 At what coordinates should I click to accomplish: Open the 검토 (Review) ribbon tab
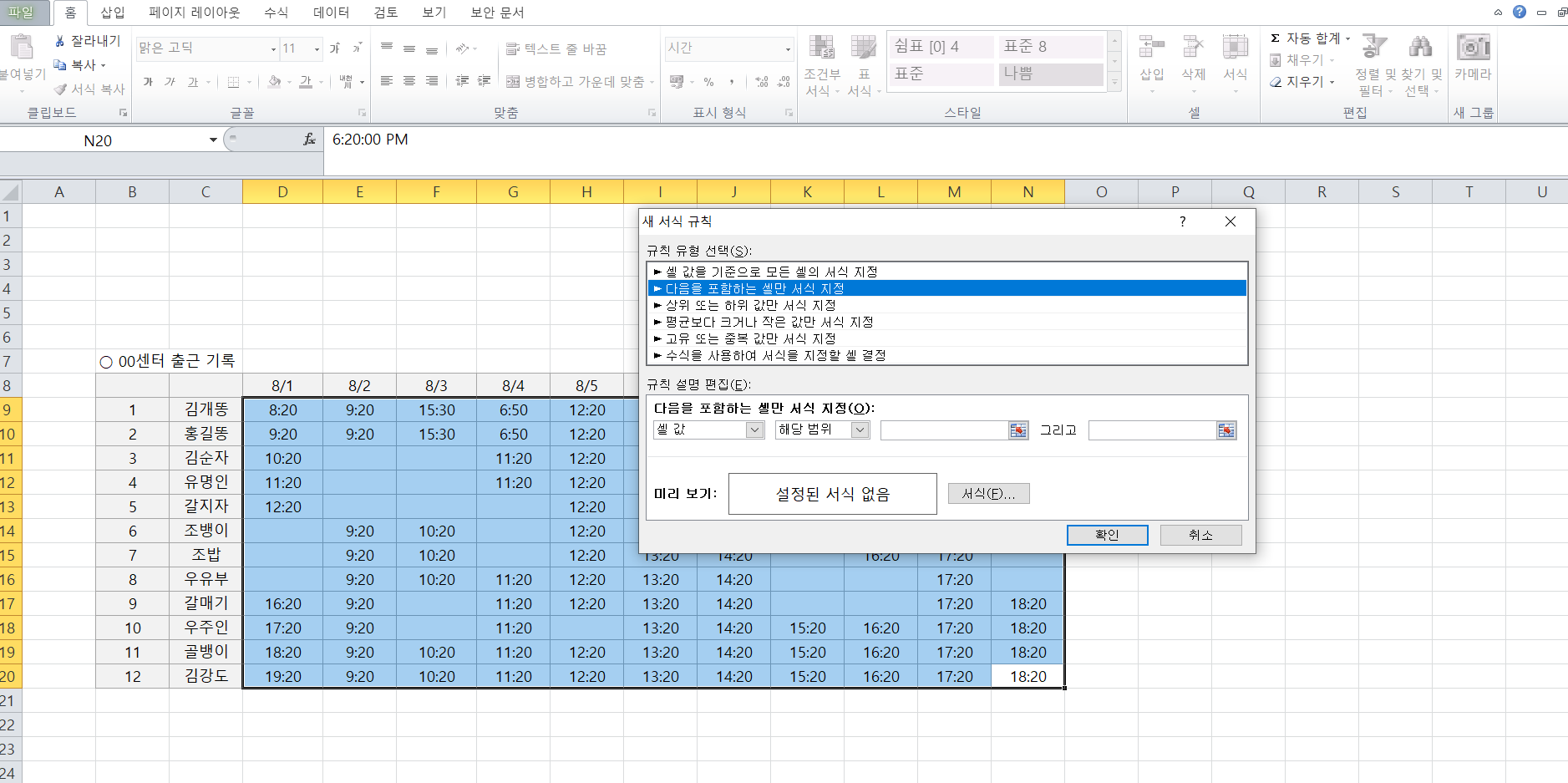(x=386, y=13)
